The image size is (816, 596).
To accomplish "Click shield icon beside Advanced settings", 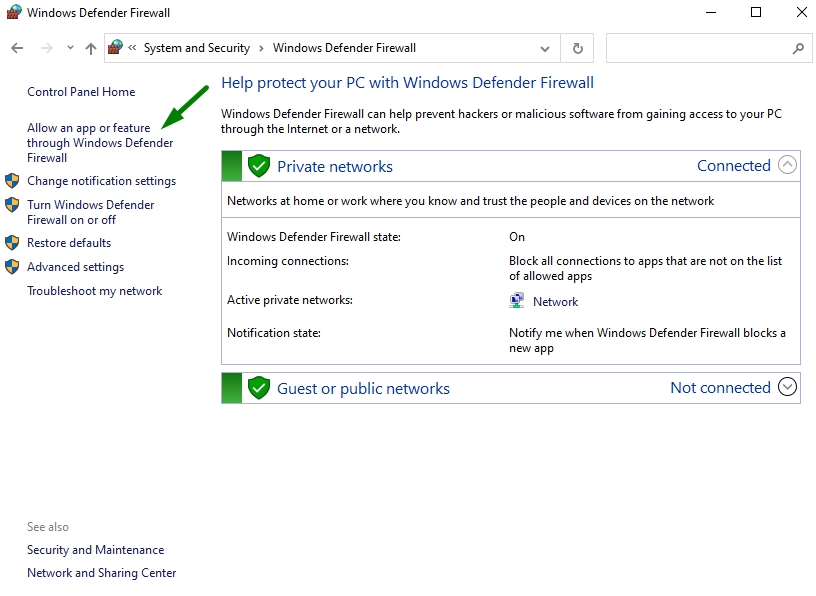I will click(x=12, y=267).
